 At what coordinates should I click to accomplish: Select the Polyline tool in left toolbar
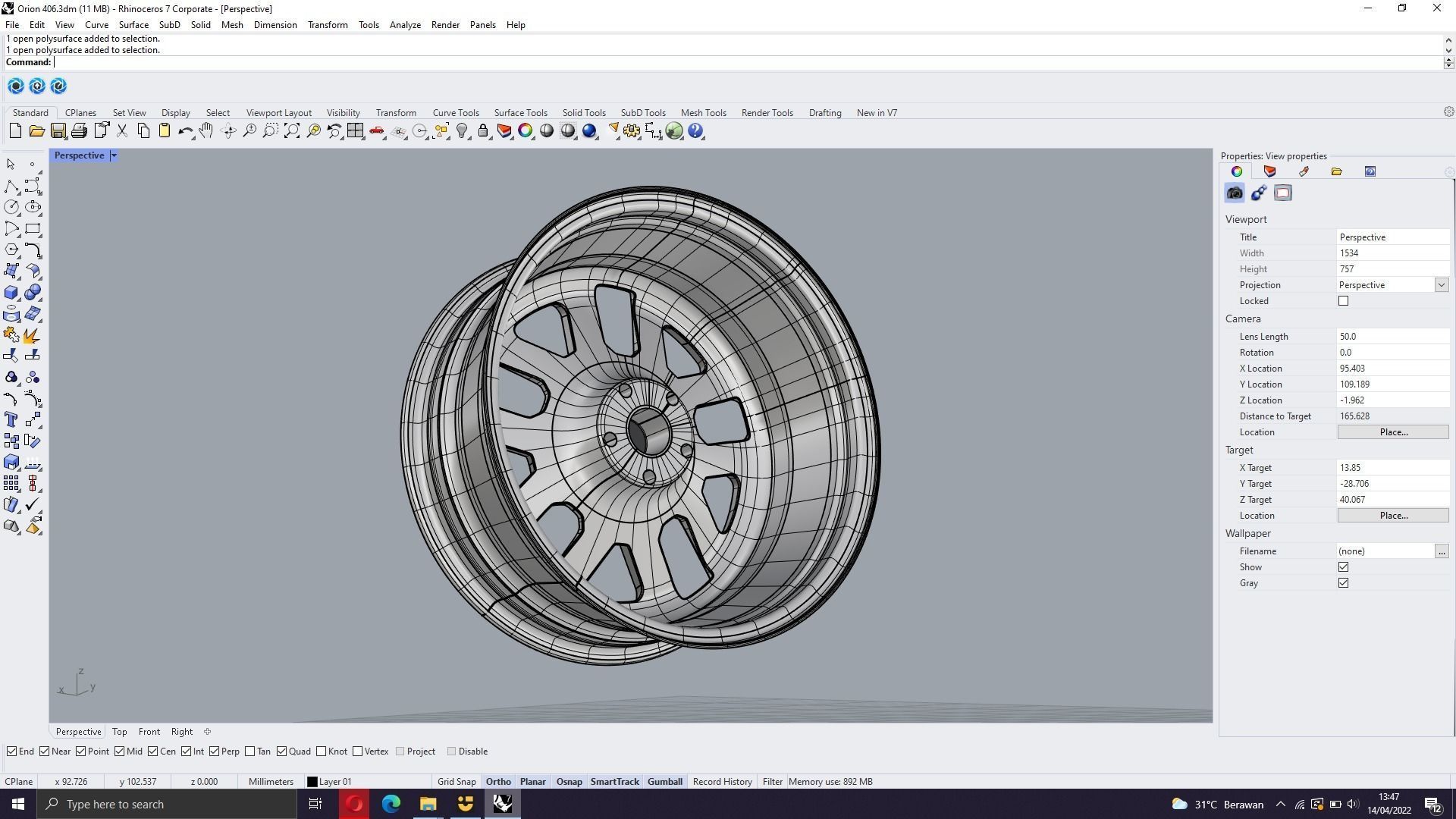tap(11, 186)
